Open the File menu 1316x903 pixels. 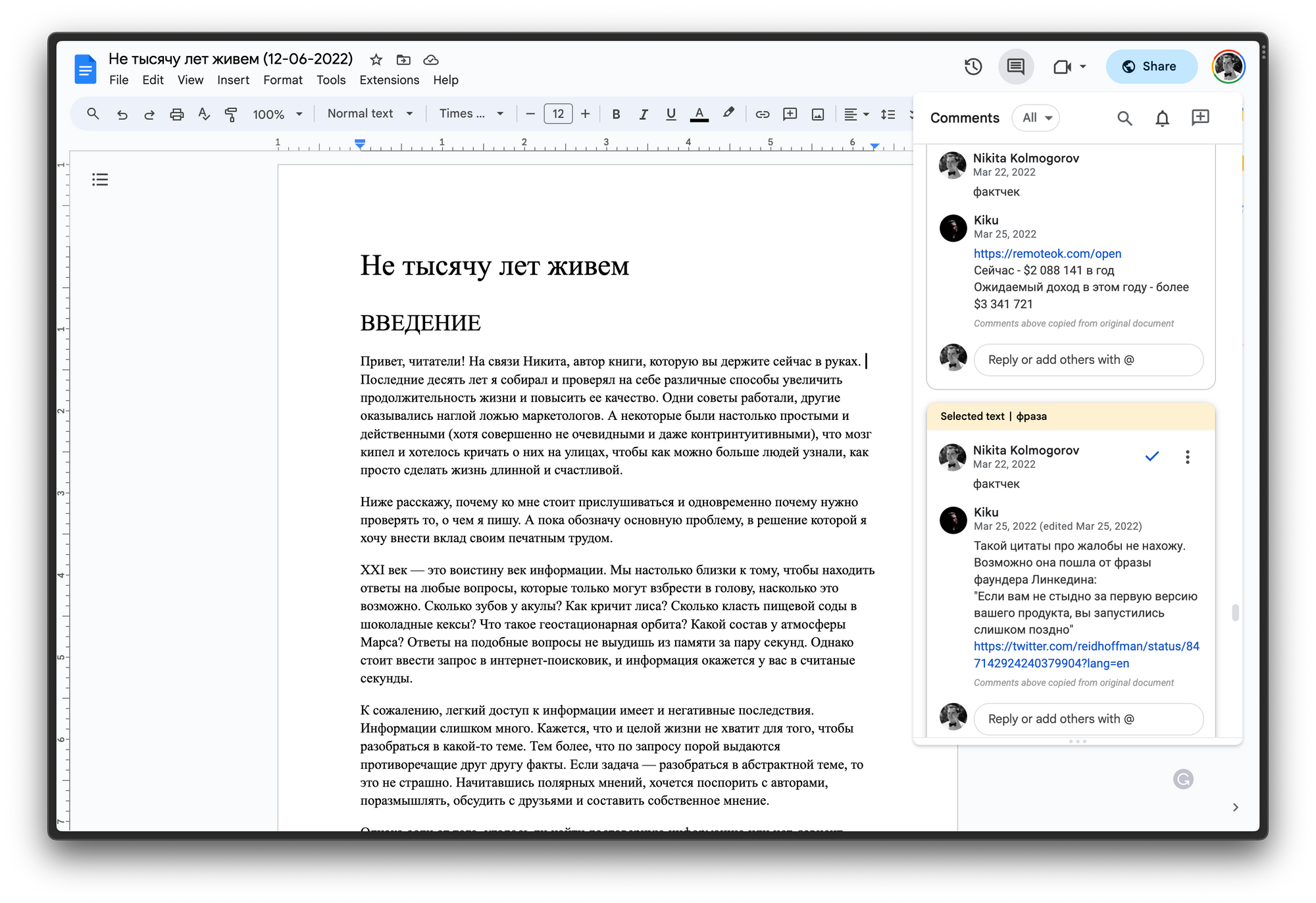pyautogui.click(x=119, y=80)
